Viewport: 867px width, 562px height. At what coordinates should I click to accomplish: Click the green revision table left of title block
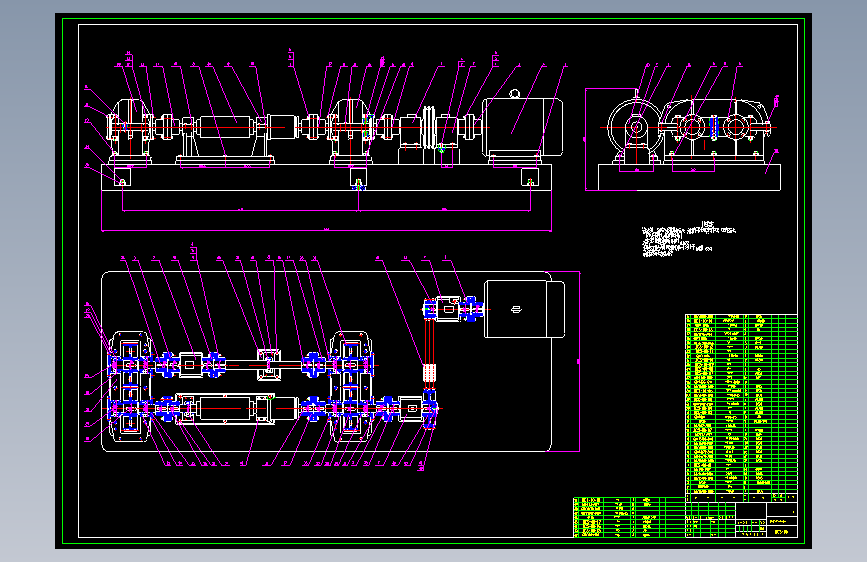[x=629, y=517]
